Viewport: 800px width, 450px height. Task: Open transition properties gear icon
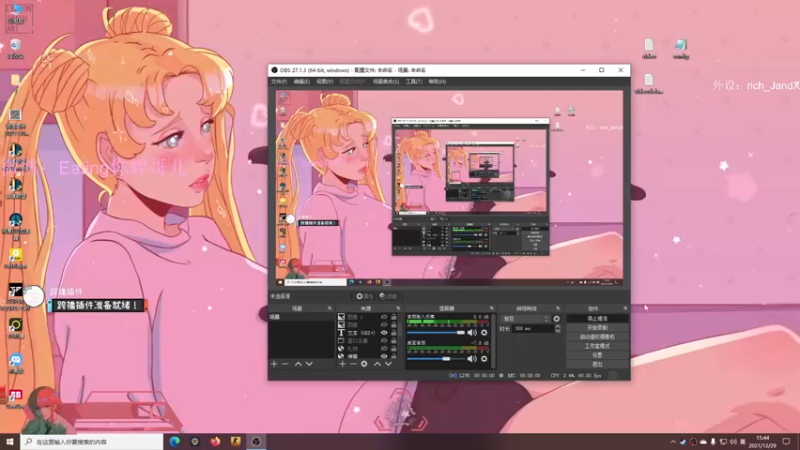557,319
